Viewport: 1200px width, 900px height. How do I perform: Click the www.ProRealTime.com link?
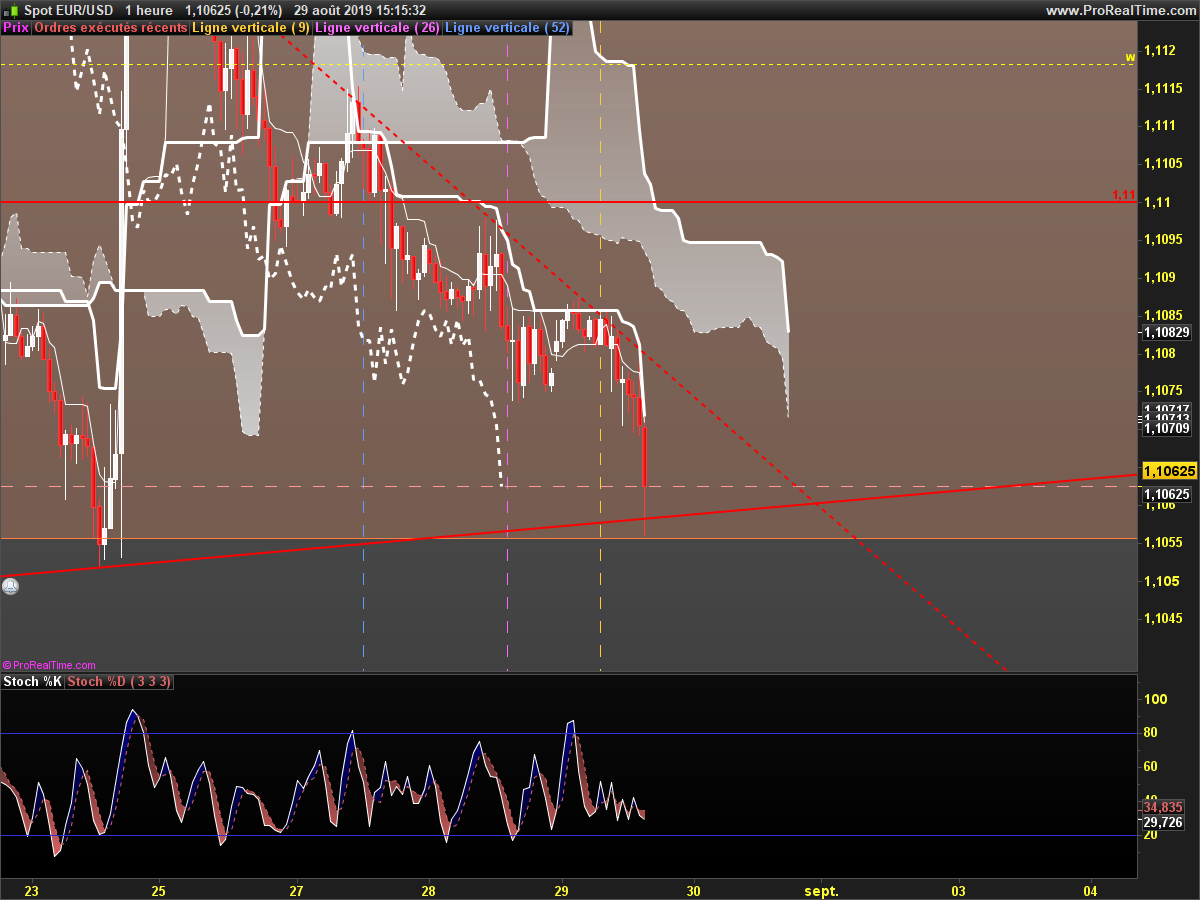click(1120, 10)
